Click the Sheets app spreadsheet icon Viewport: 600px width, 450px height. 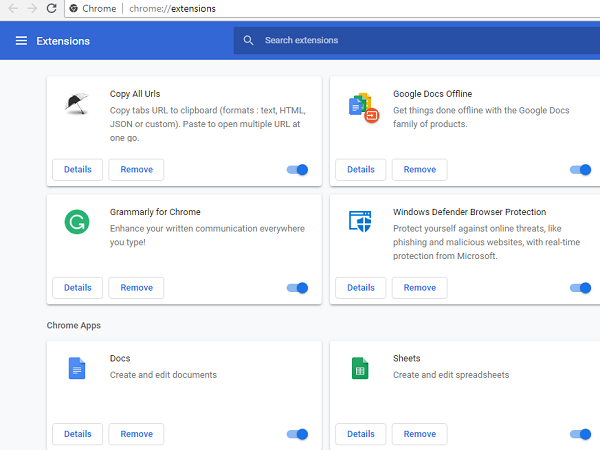tap(360, 368)
